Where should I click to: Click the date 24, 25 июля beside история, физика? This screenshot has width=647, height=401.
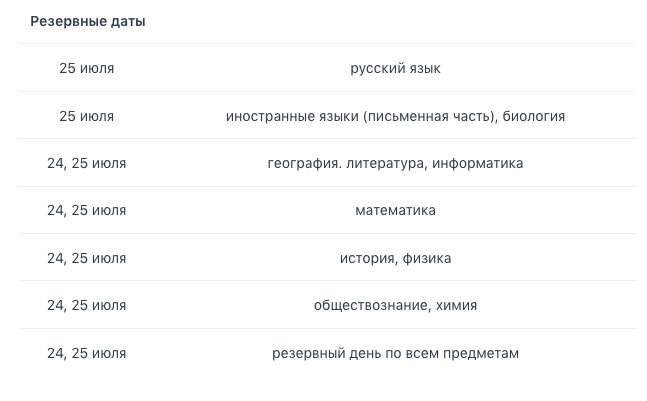tap(87, 258)
